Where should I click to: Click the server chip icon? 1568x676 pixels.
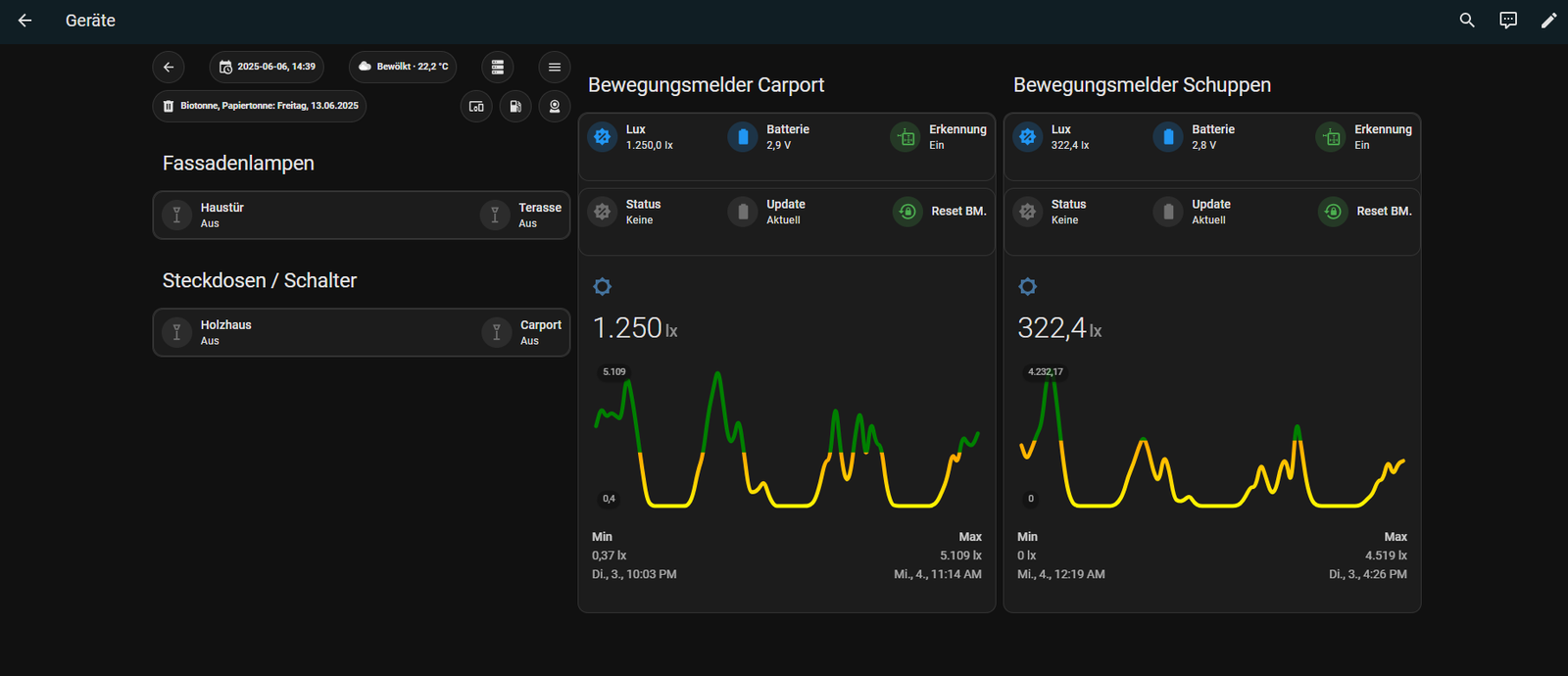click(x=498, y=67)
